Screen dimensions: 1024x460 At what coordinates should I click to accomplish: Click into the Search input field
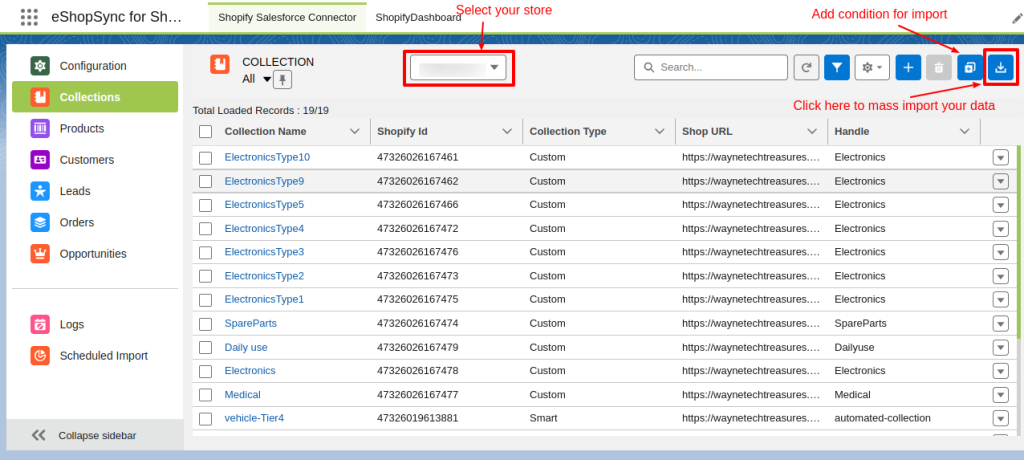[x=711, y=67]
